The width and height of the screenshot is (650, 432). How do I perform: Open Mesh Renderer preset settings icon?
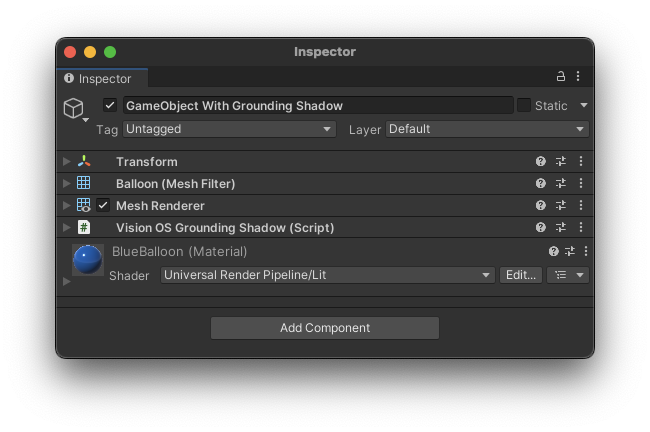pos(561,206)
